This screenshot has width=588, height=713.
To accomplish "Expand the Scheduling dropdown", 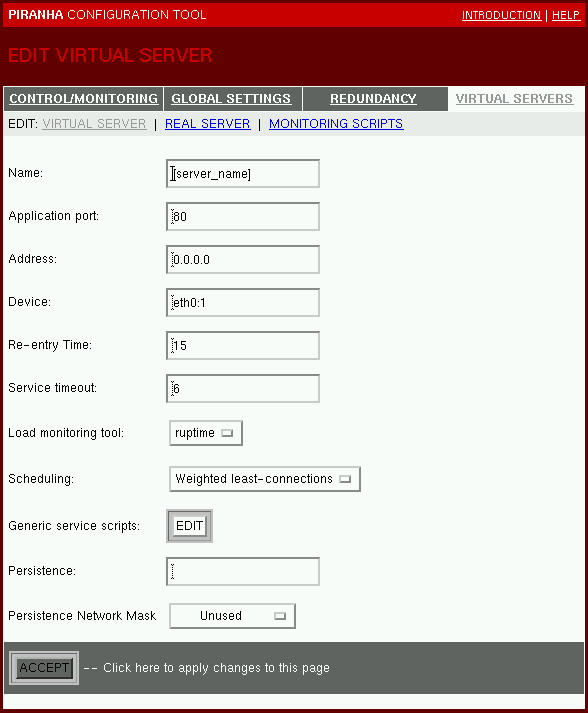I will point(265,479).
